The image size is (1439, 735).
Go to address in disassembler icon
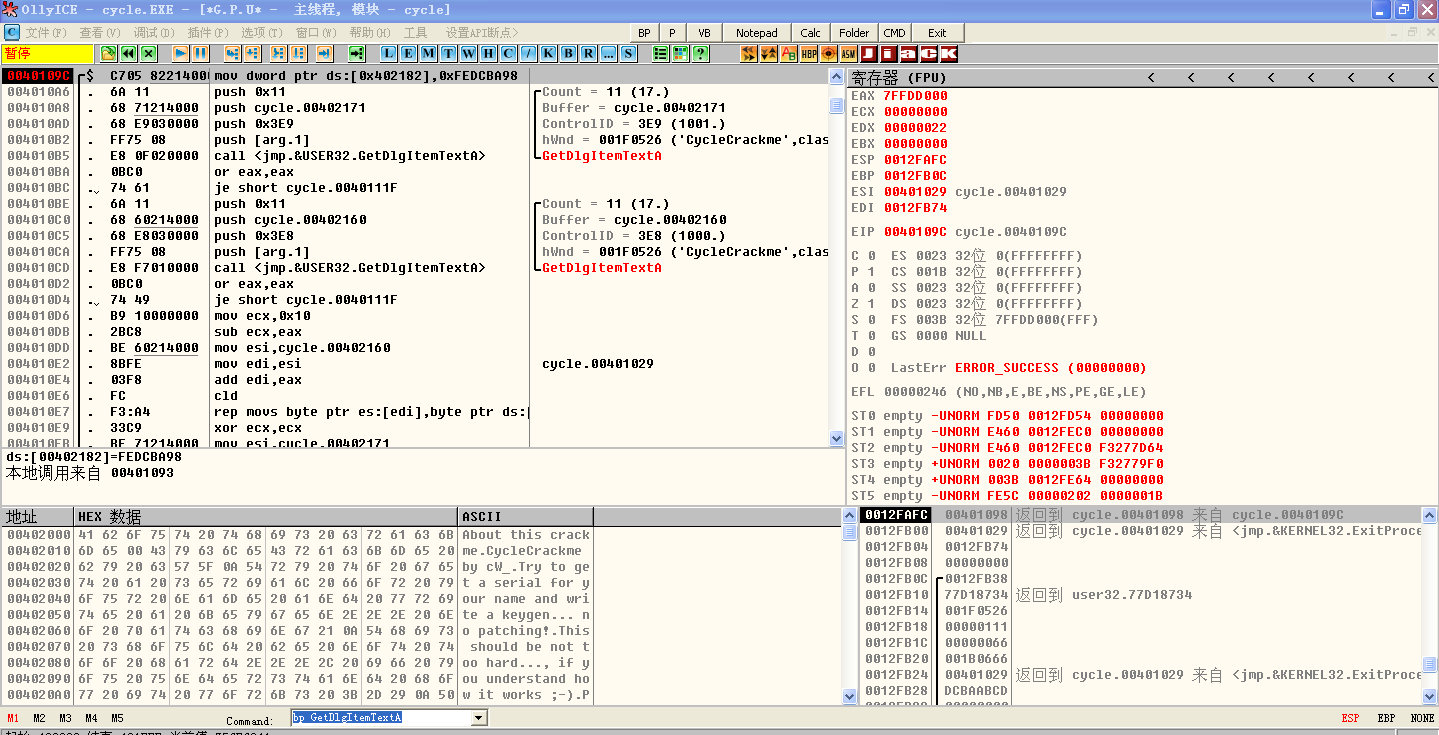pos(357,53)
